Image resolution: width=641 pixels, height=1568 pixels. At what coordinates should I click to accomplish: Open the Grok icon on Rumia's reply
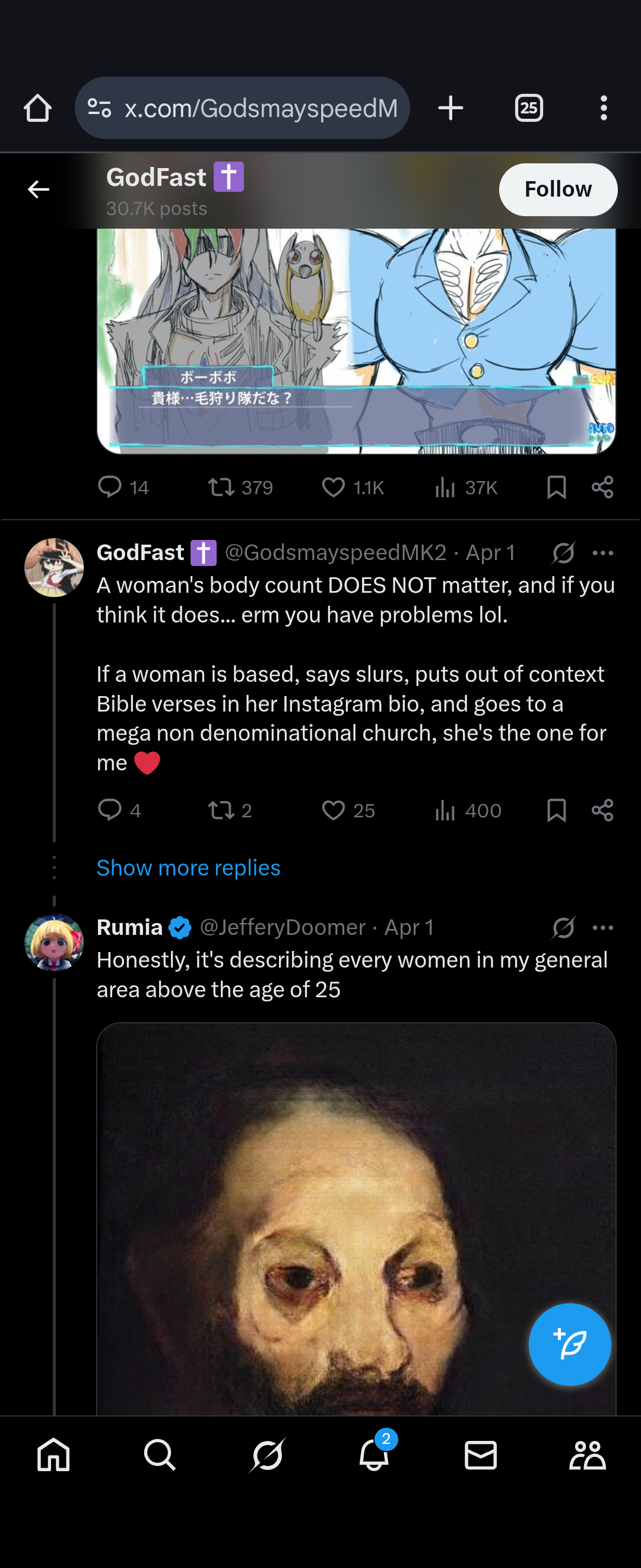point(563,928)
